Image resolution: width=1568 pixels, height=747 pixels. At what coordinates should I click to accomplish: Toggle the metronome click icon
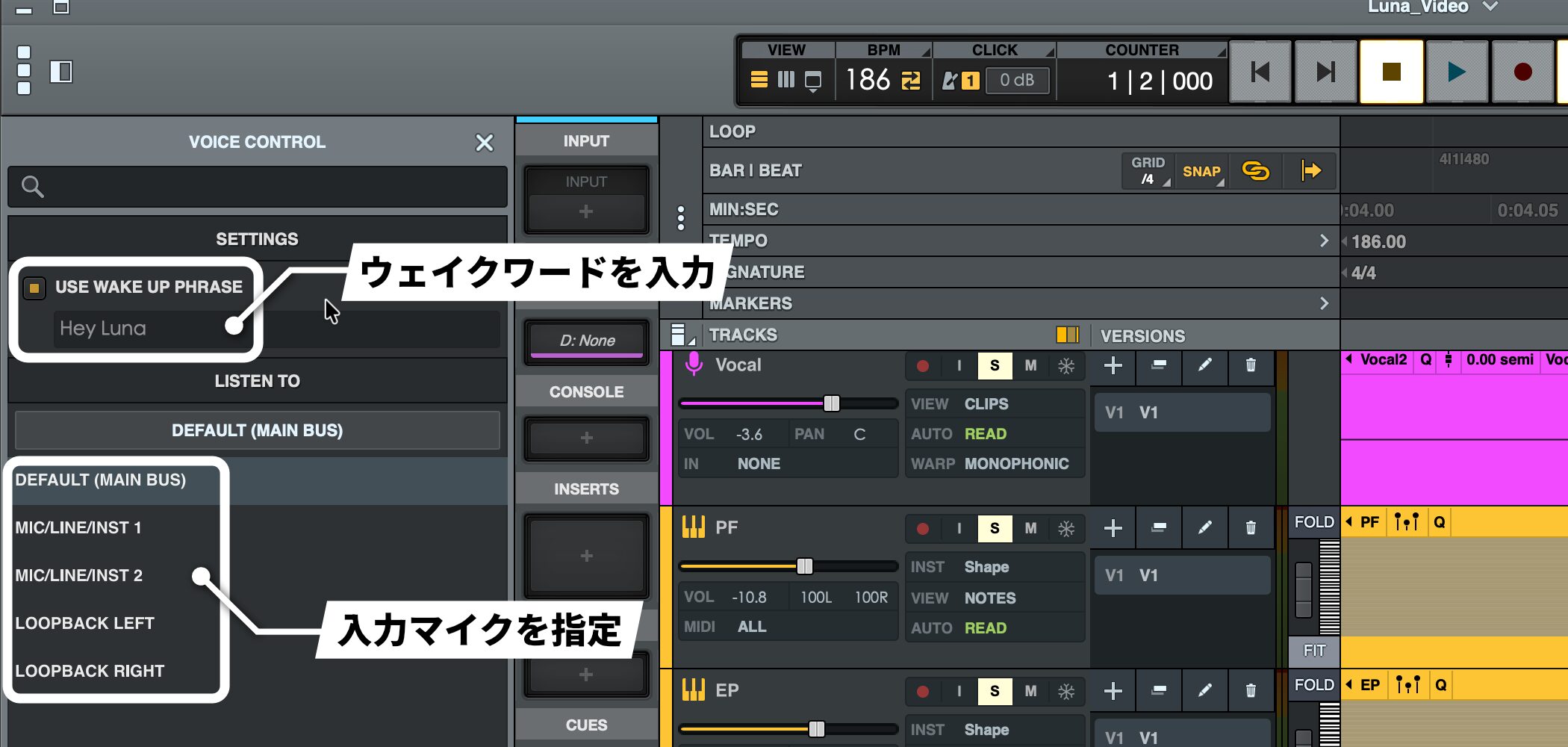pyautogui.click(x=950, y=81)
